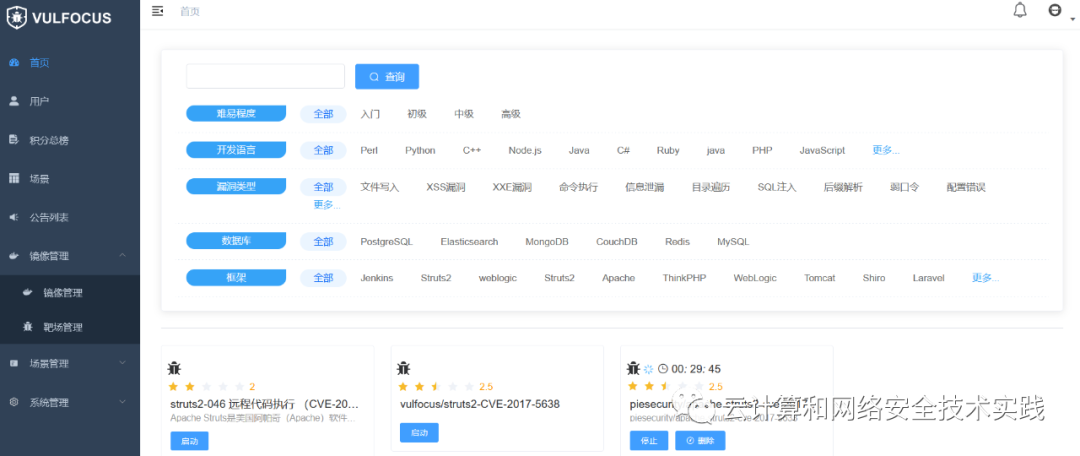
Task: Filter language by Ruby
Action: [x=668, y=150]
